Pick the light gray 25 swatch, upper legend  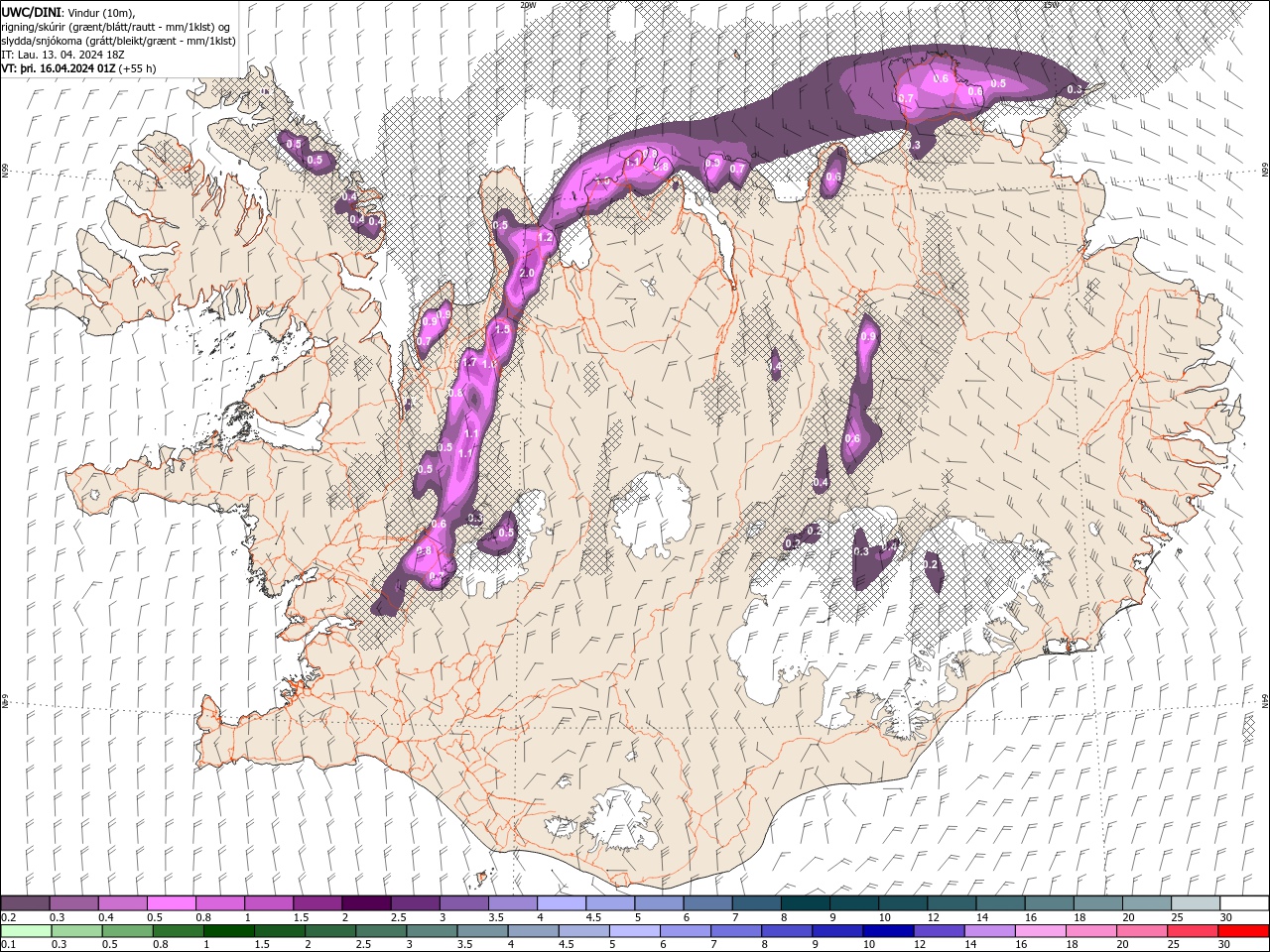pyautogui.click(x=1196, y=903)
